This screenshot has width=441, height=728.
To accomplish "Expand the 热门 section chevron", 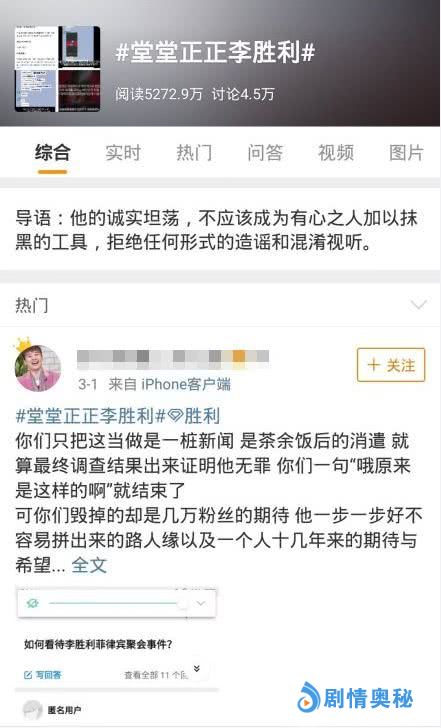I will [x=419, y=305].
